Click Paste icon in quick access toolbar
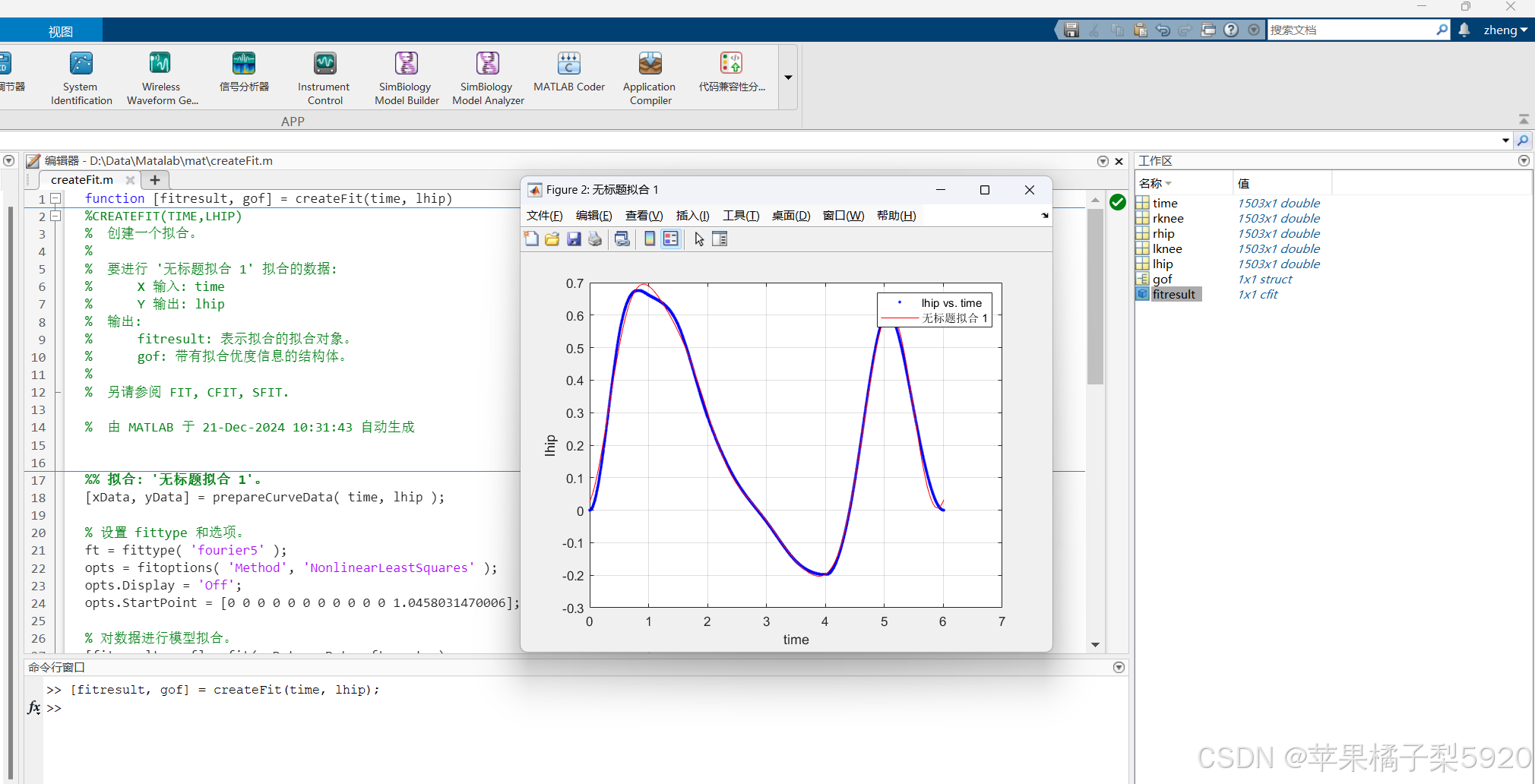Image resolution: width=1535 pixels, height=784 pixels. 1140,30
